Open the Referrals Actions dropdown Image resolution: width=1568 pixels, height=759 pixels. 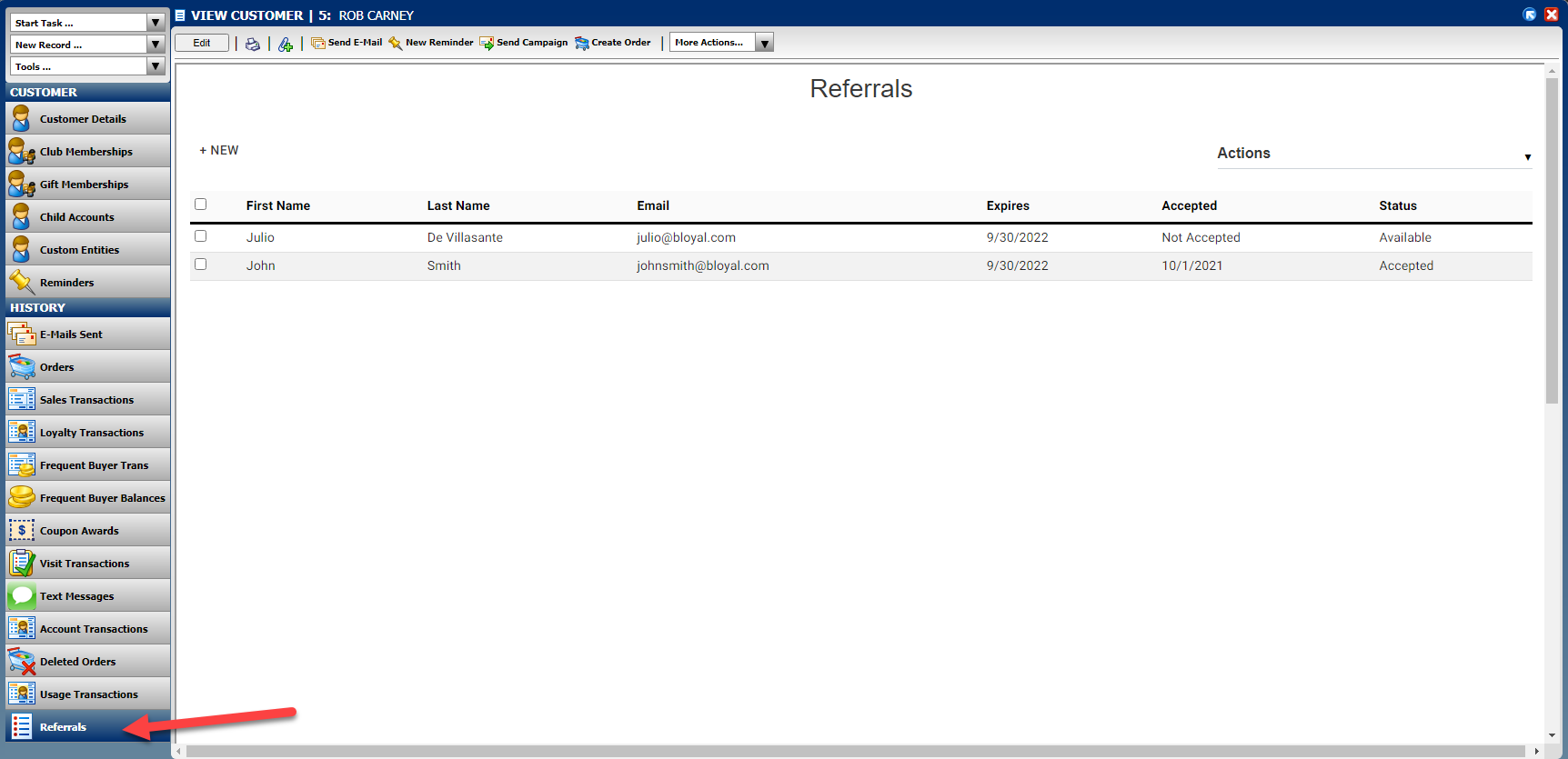[x=1374, y=154]
